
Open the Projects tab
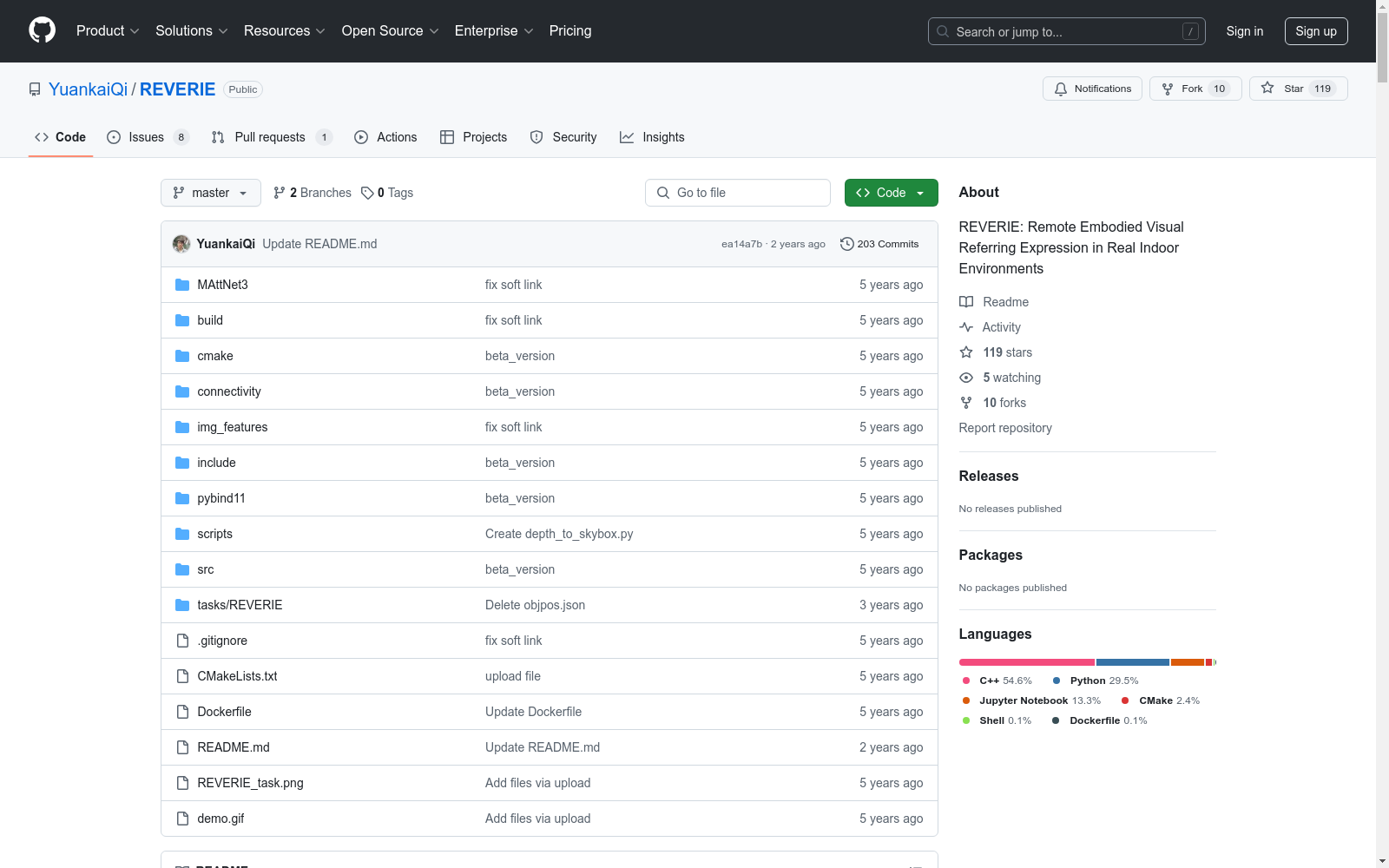[473, 137]
